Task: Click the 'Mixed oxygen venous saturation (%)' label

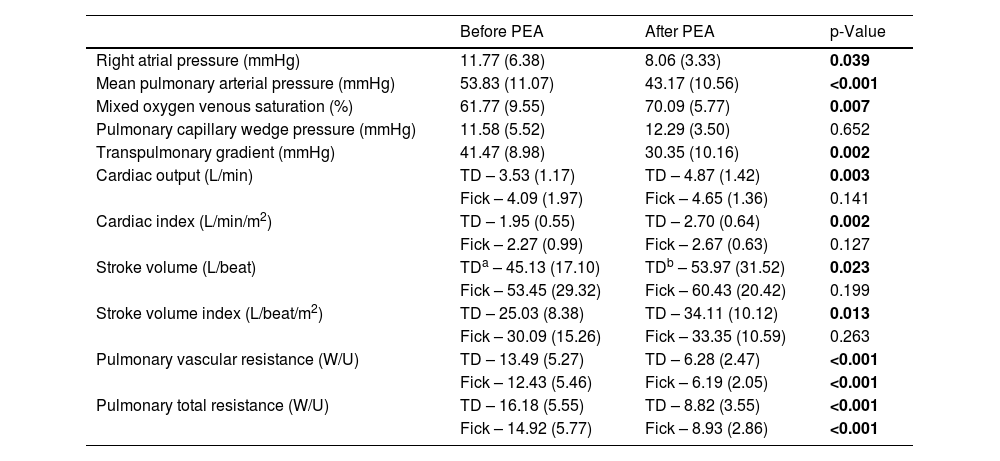Action: 223,106
